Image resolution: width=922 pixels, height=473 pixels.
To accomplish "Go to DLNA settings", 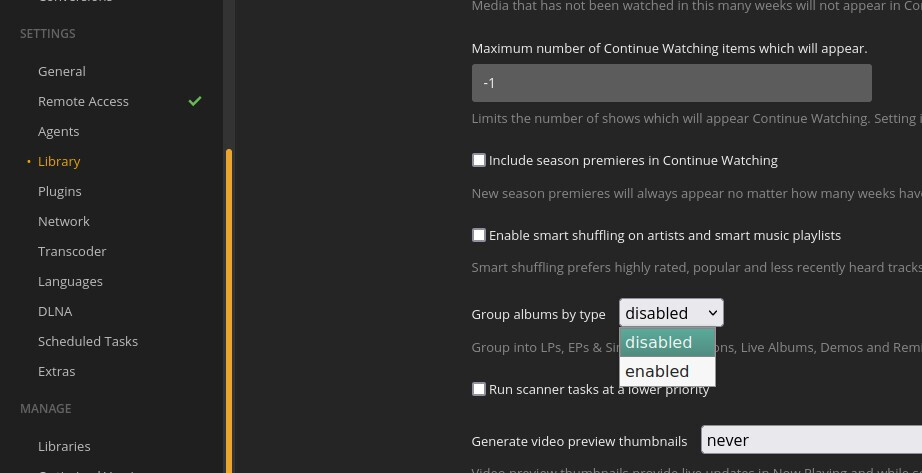I will 55,311.
